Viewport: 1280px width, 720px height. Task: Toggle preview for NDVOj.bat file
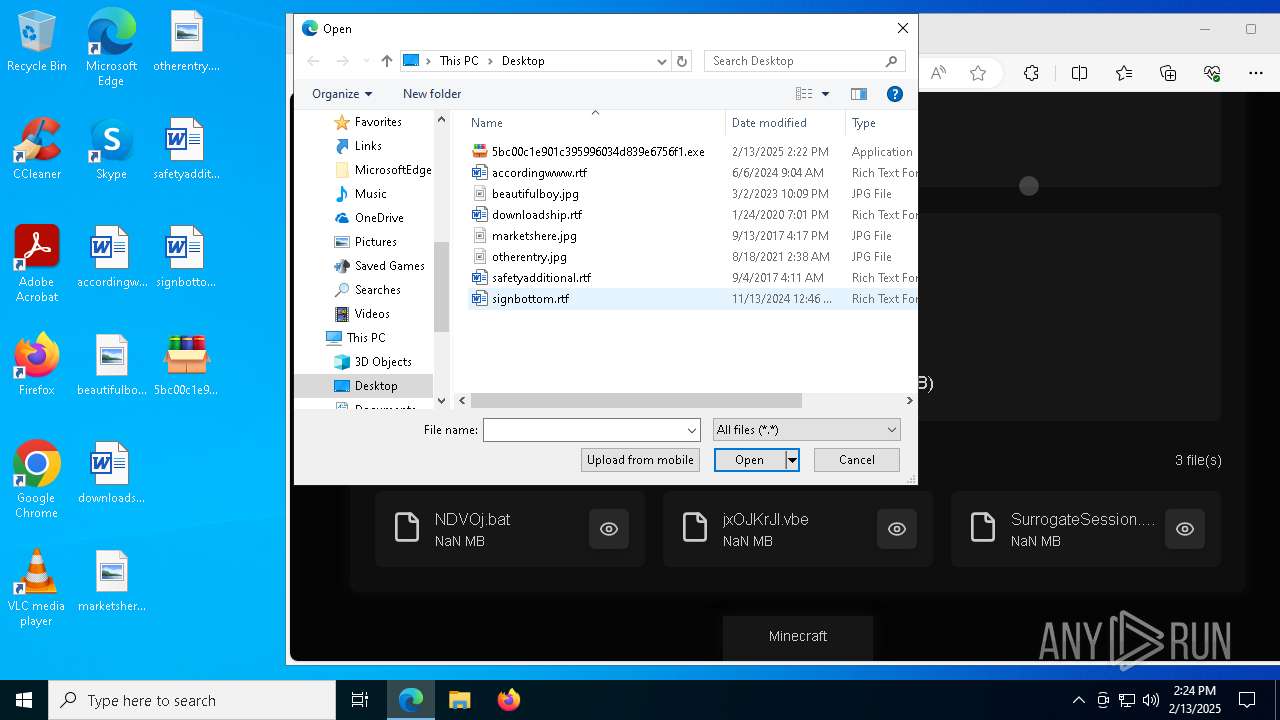609,529
